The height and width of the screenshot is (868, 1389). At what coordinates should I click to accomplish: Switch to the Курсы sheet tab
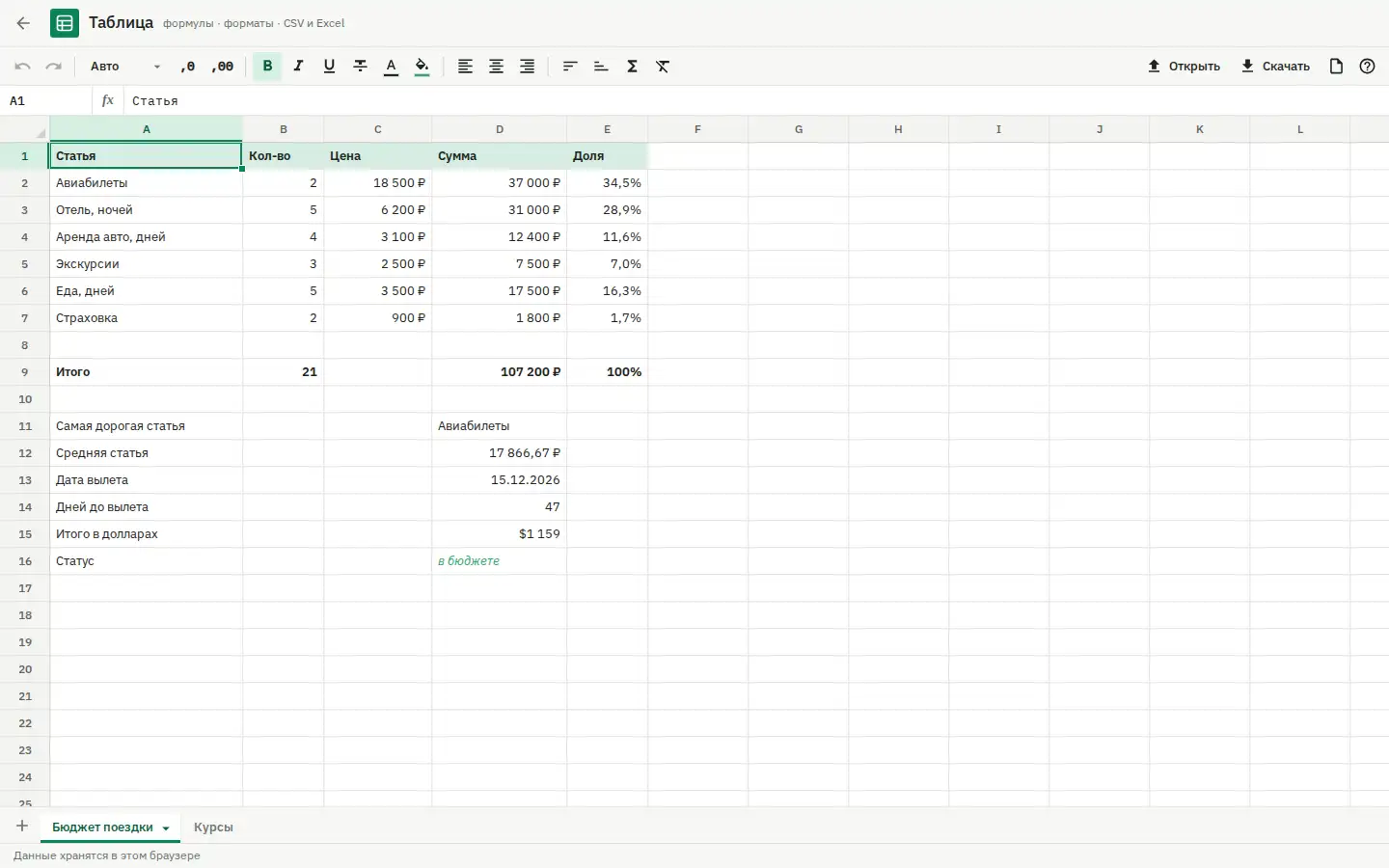(213, 827)
